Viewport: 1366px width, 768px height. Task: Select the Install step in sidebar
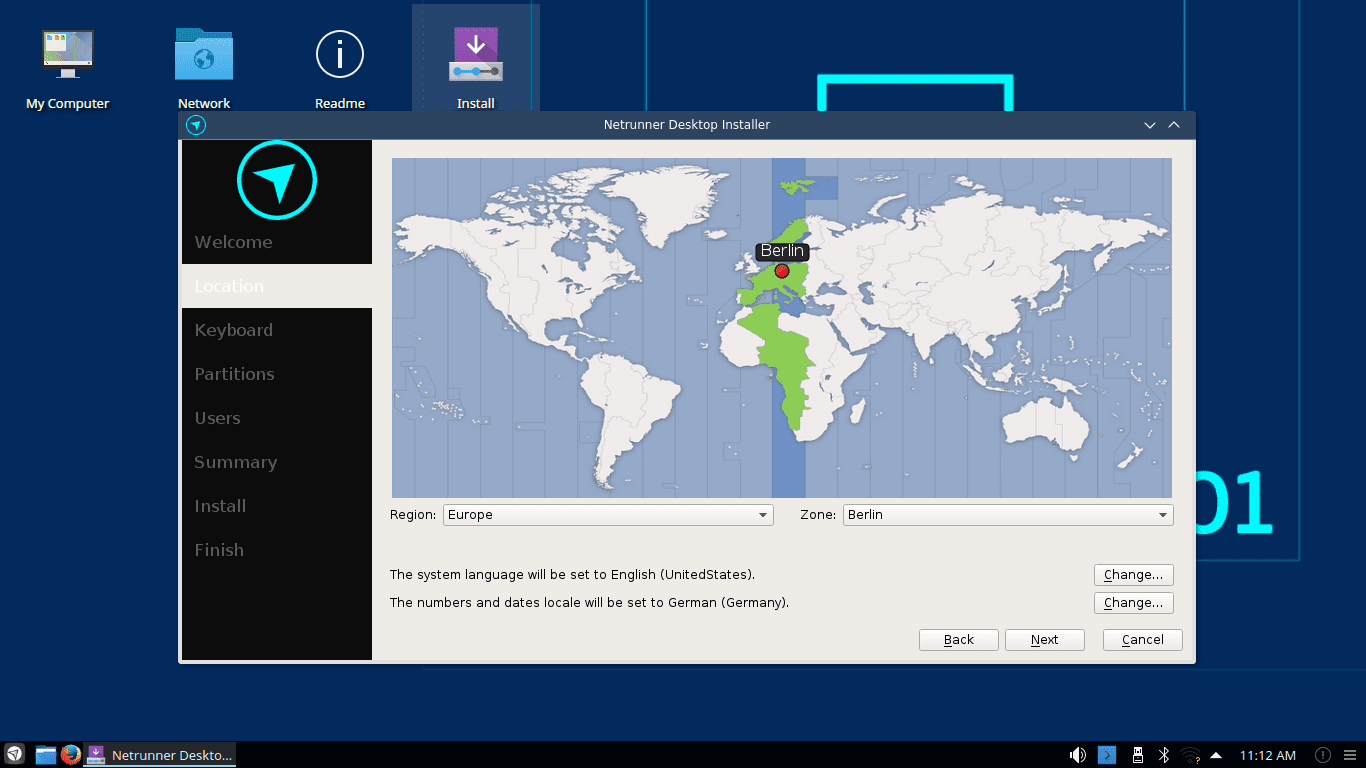(x=277, y=506)
